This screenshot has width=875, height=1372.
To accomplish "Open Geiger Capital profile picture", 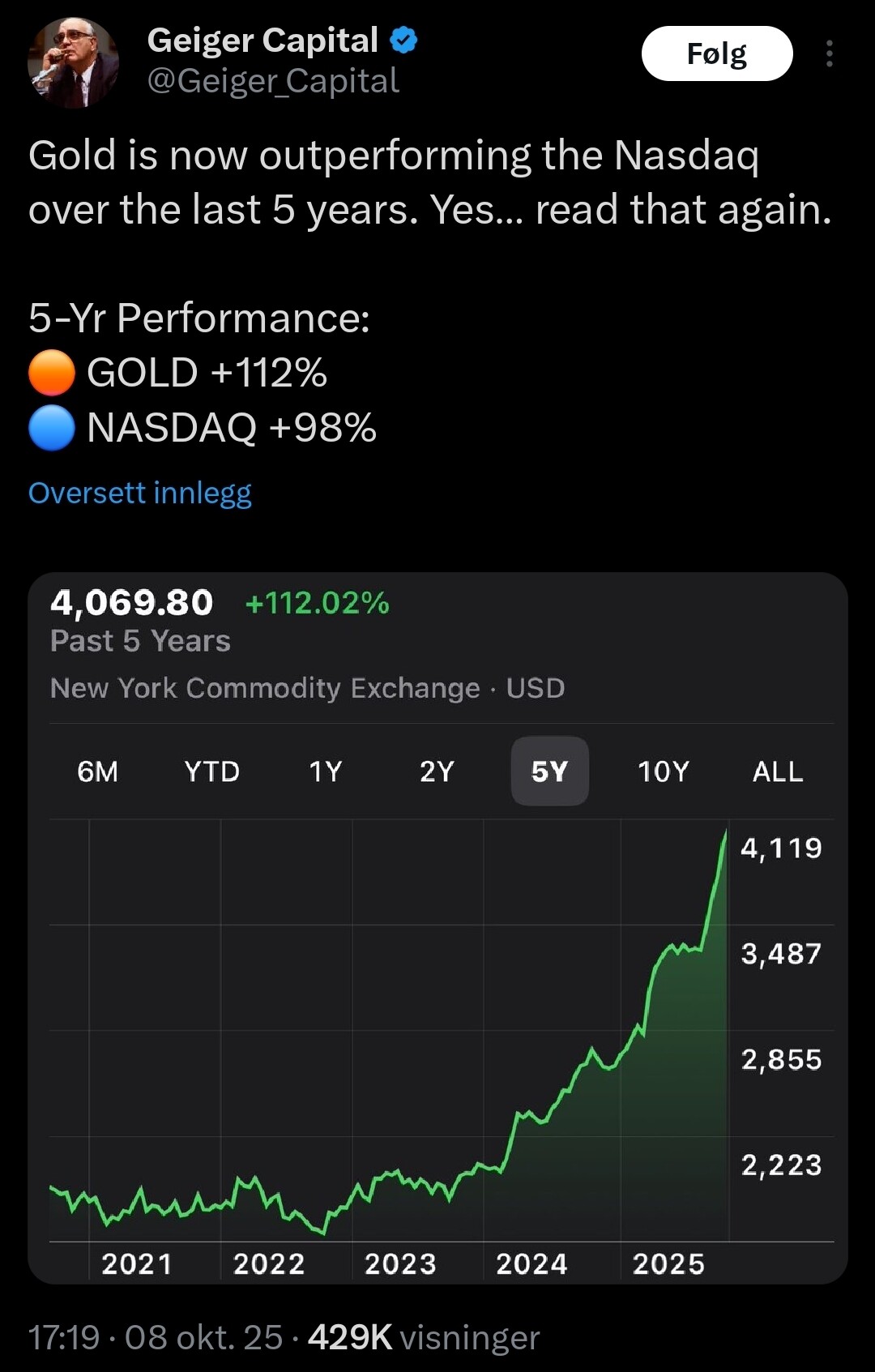I will click(73, 62).
